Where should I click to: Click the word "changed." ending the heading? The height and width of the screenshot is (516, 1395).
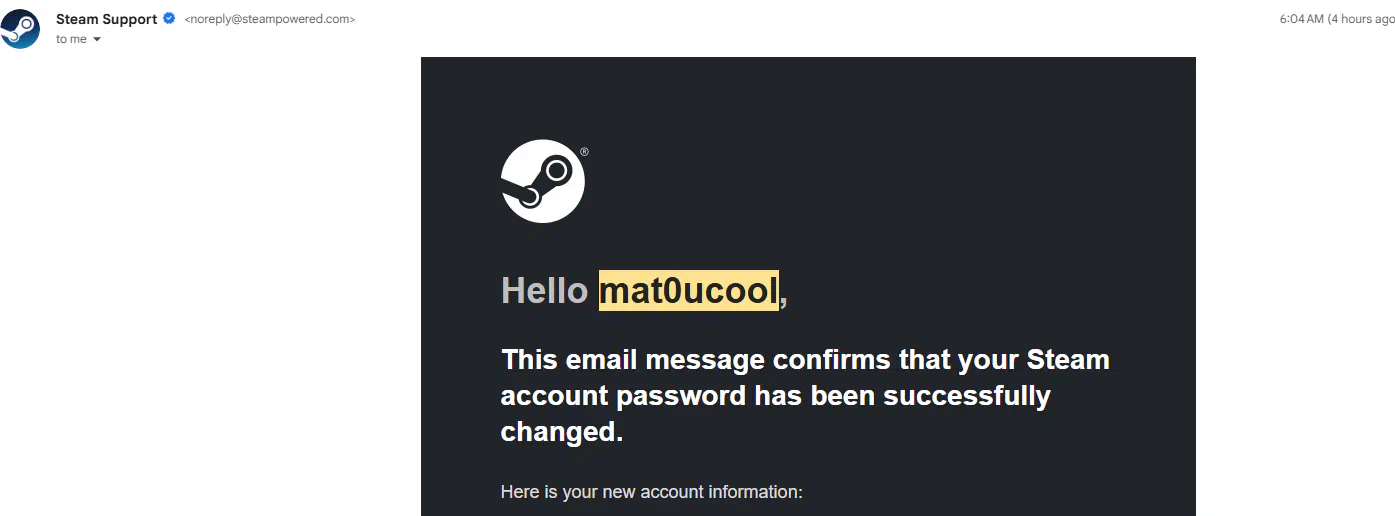pyautogui.click(x=562, y=431)
